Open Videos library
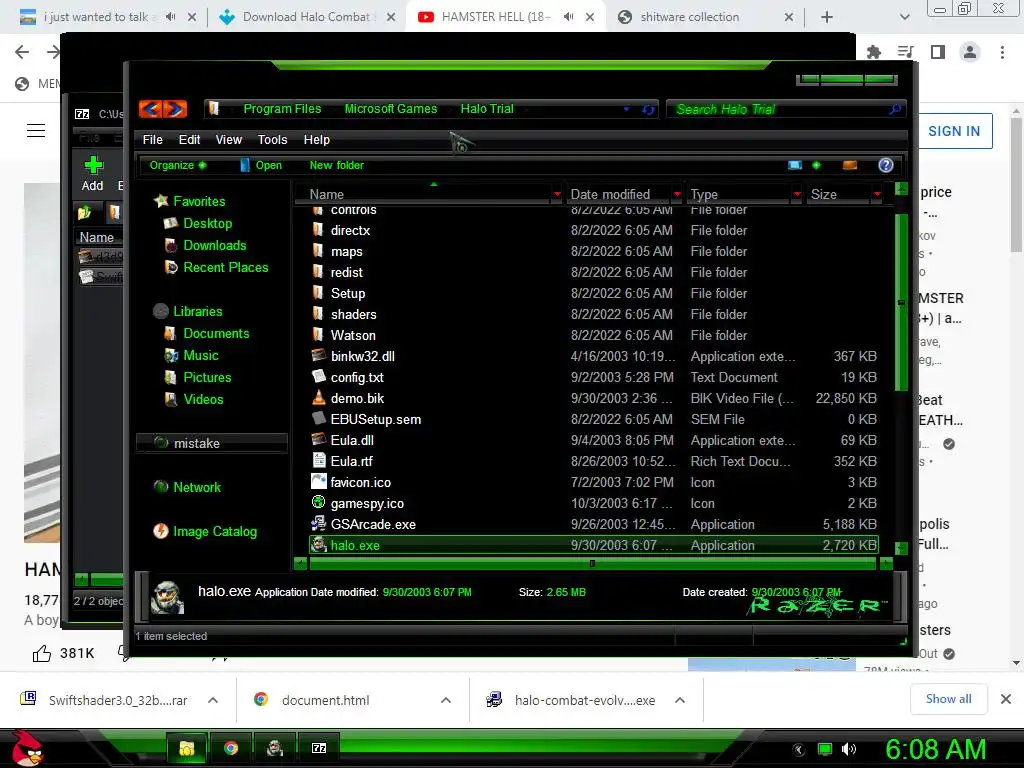This screenshot has width=1024, height=768. (203, 400)
